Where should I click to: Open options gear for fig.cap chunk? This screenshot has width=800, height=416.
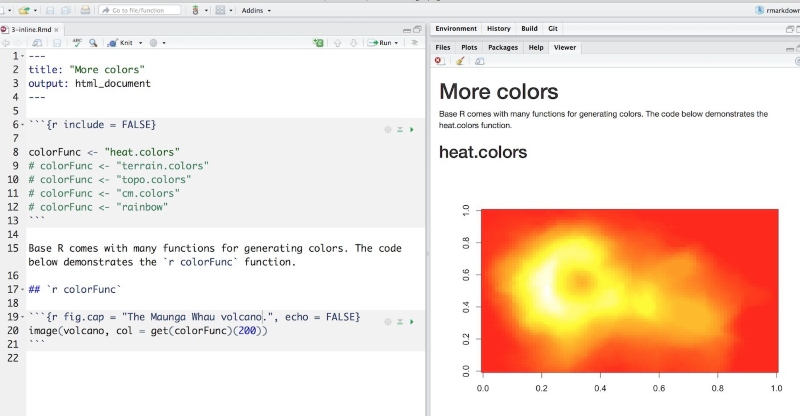[x=388, y=322]
